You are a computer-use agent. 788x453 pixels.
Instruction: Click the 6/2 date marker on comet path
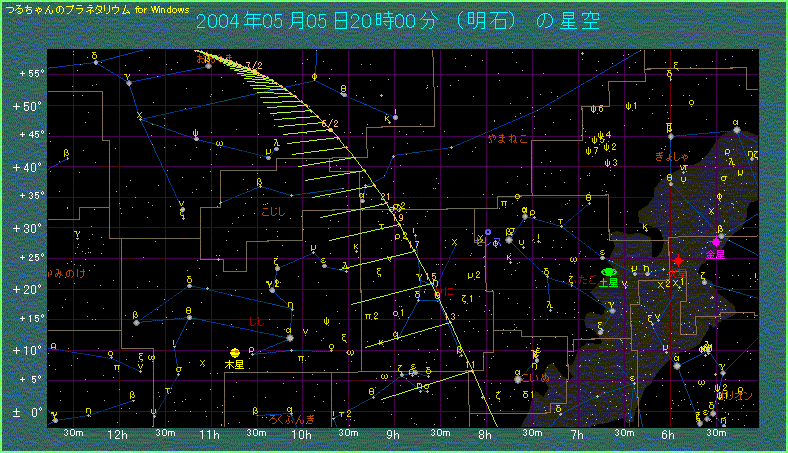click(x=329, y=124)
